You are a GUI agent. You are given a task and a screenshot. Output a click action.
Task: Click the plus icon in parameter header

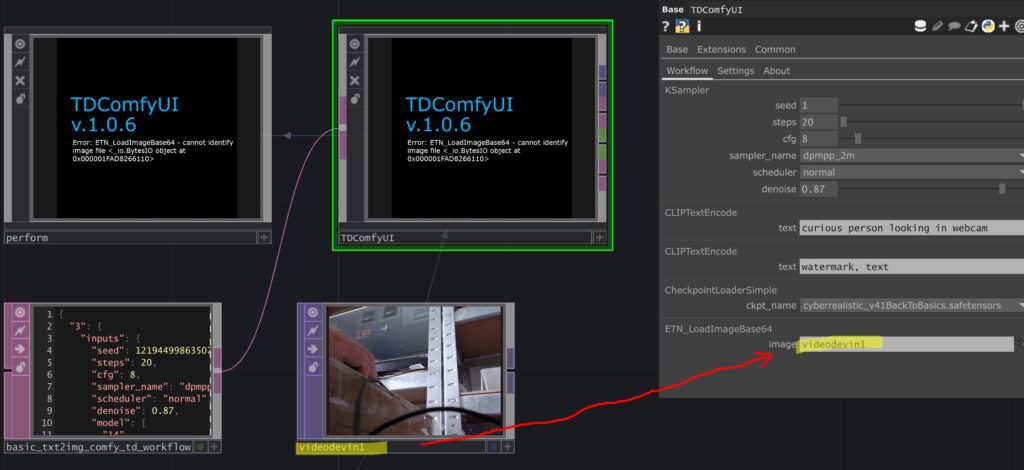click(x=1004, y=26)
